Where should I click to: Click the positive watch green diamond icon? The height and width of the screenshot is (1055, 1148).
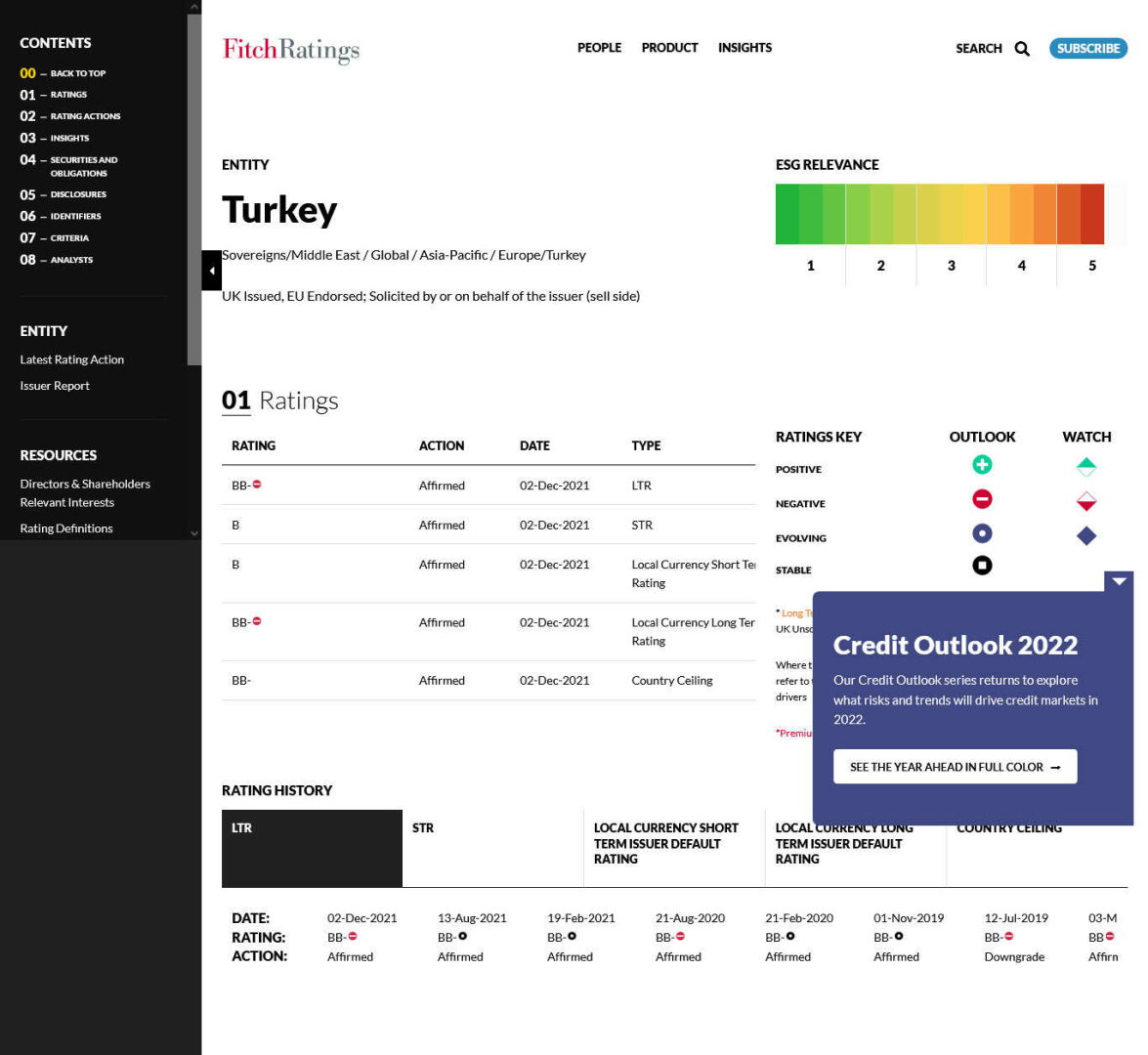[x=1086, y=467]
